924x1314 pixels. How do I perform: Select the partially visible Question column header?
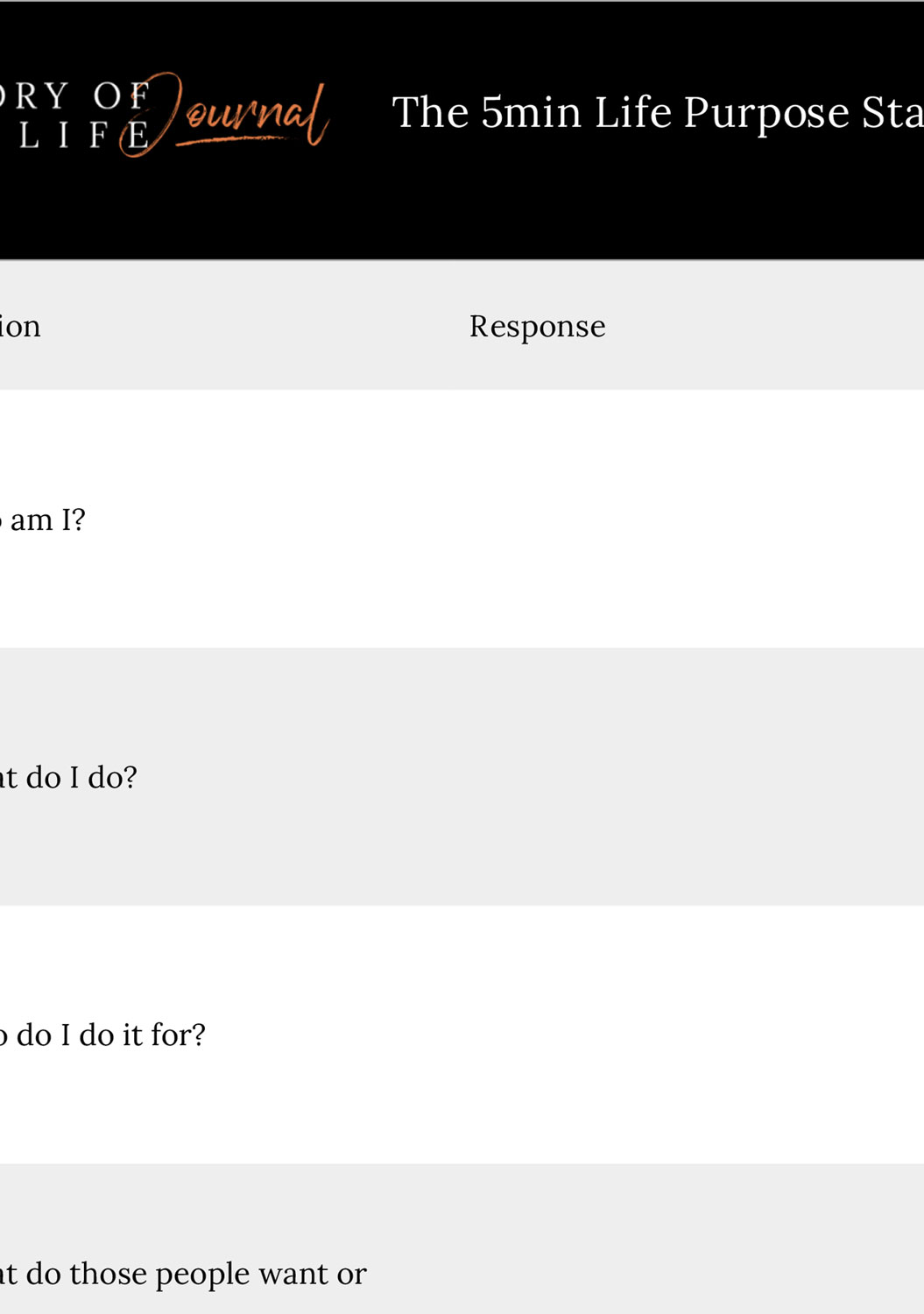[x=20, y=326]
